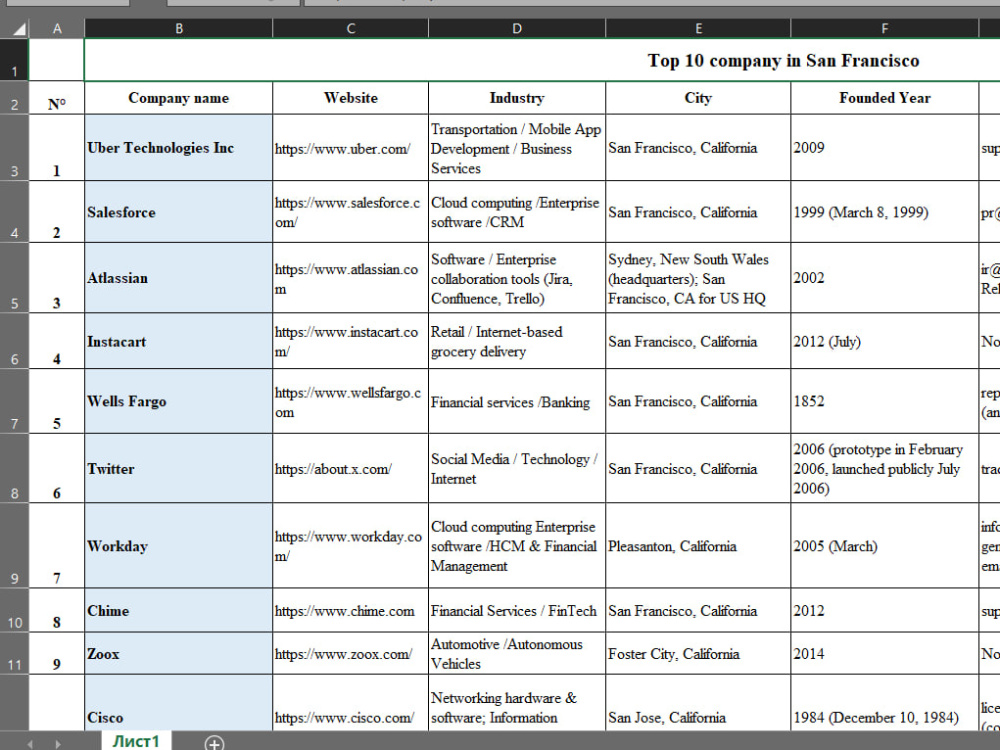The height and width of the screenshot is (750, 1000).
Task: Select the https://www.chime.com cell
Action: coord(351,610)
